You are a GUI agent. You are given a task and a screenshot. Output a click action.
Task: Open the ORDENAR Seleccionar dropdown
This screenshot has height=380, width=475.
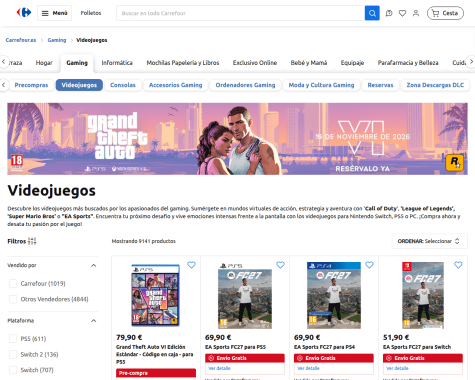click(429, 241)
